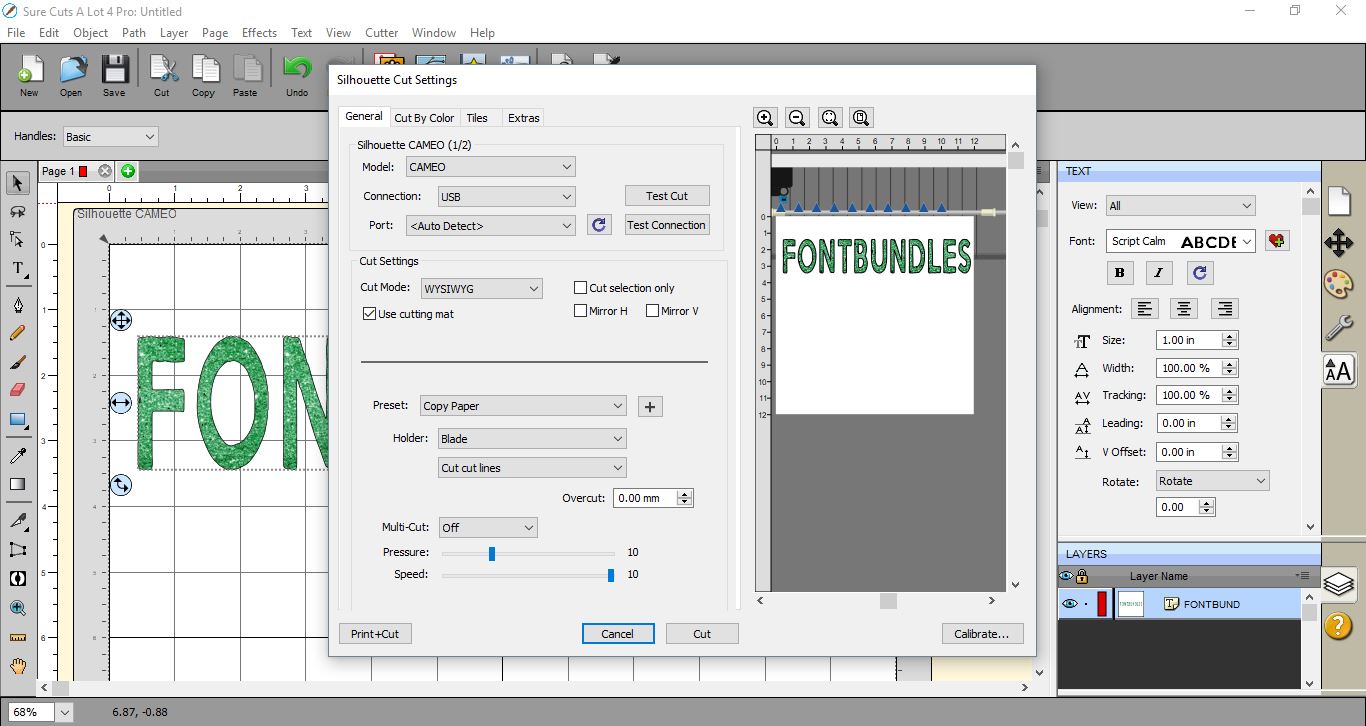Screen dimensions: 1366x726
Task: Open the Document page panel icon
Action: 1338,200
